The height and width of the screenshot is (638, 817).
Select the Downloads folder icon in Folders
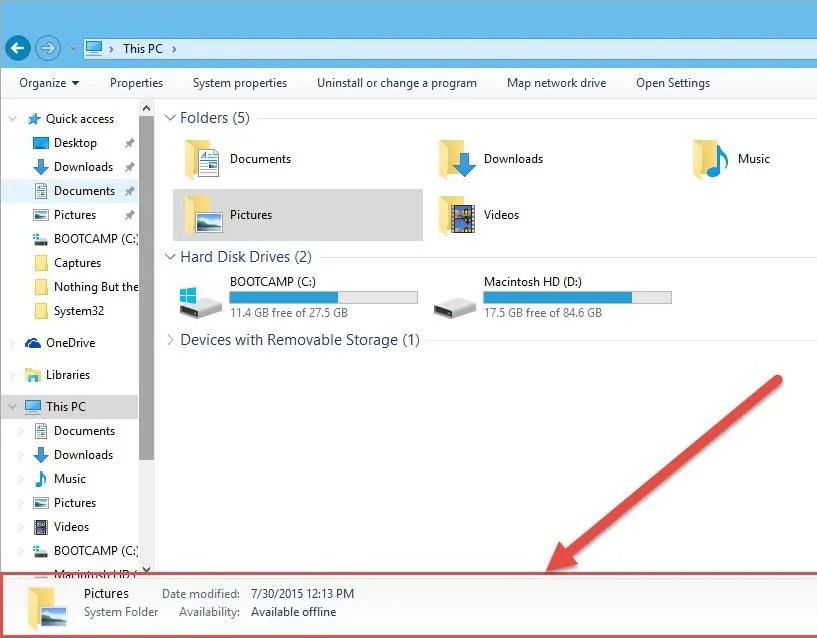click(456, 159)
